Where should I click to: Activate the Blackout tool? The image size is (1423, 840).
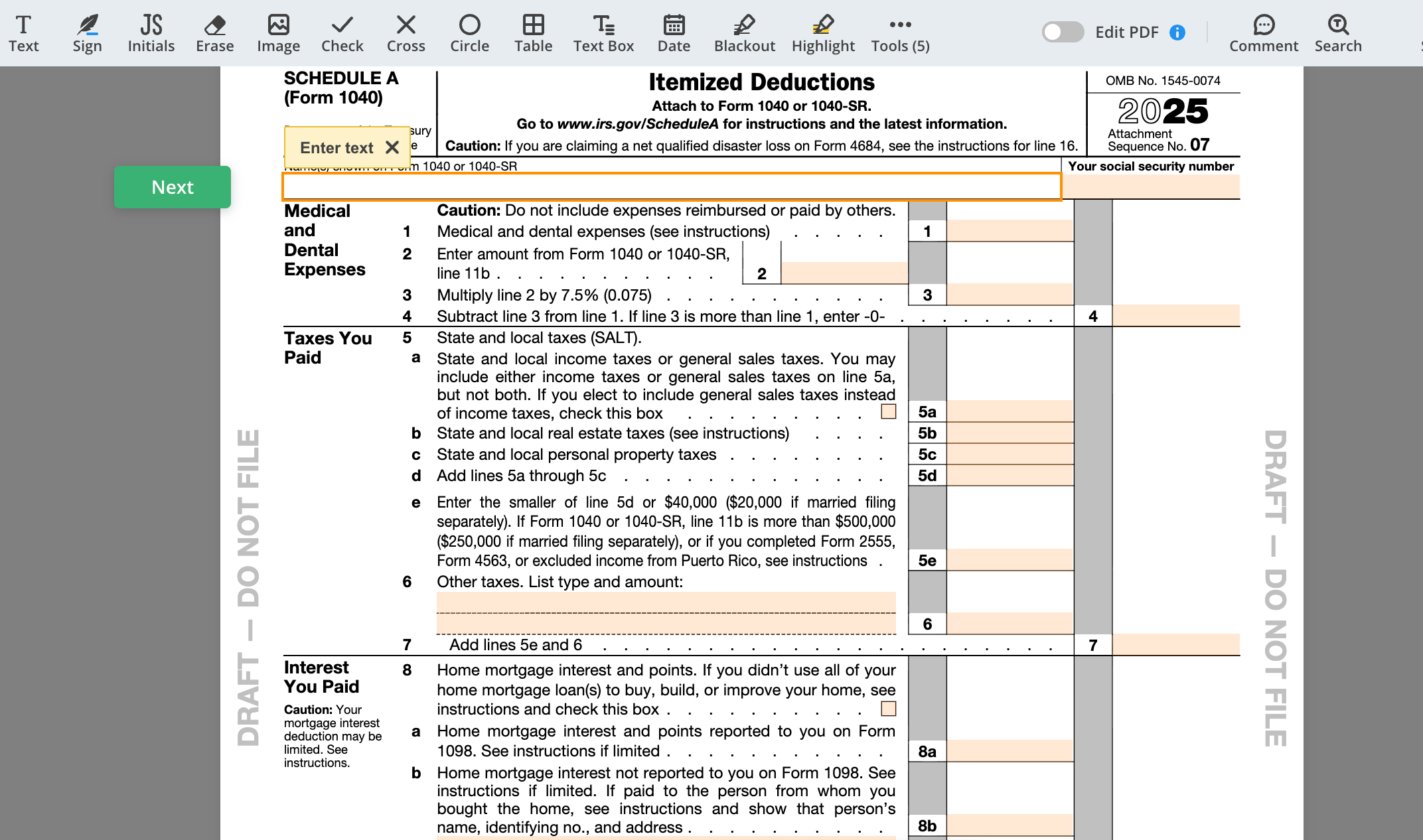tap(744, 33)
